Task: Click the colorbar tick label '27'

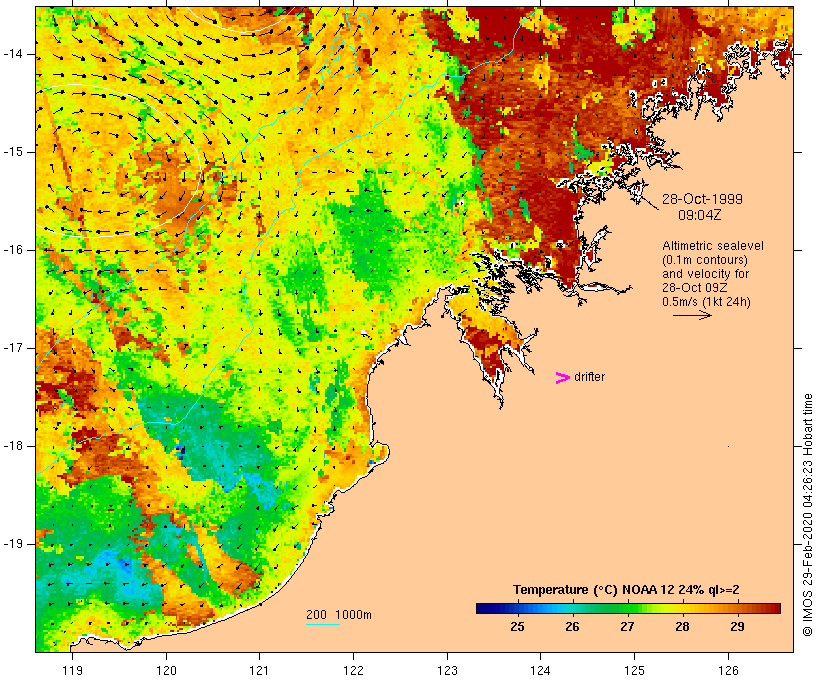Action: click(x=627, y=627)
